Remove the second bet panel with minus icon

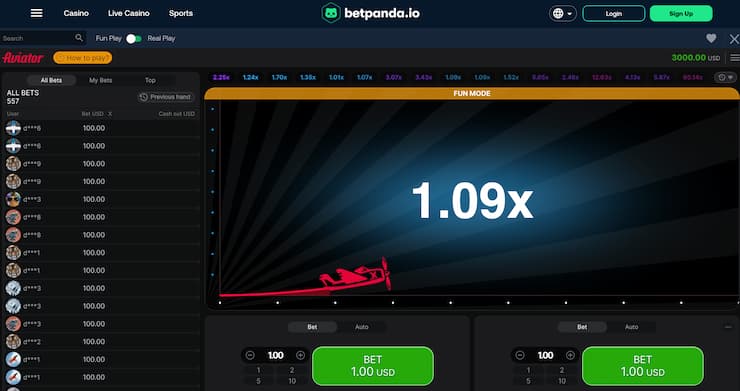click(728, 327)
